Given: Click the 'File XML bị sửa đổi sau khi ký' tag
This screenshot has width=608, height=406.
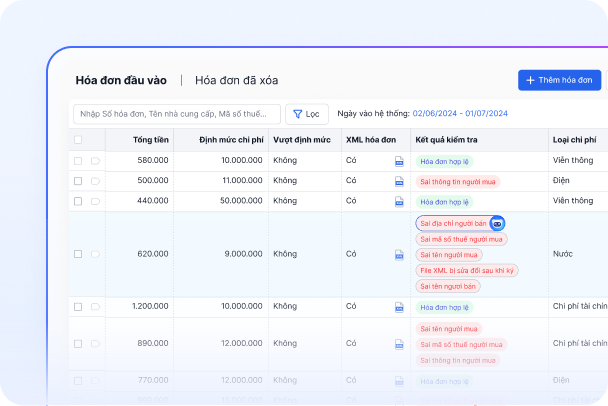Looking at the screenshot, I should coord(467,270).
